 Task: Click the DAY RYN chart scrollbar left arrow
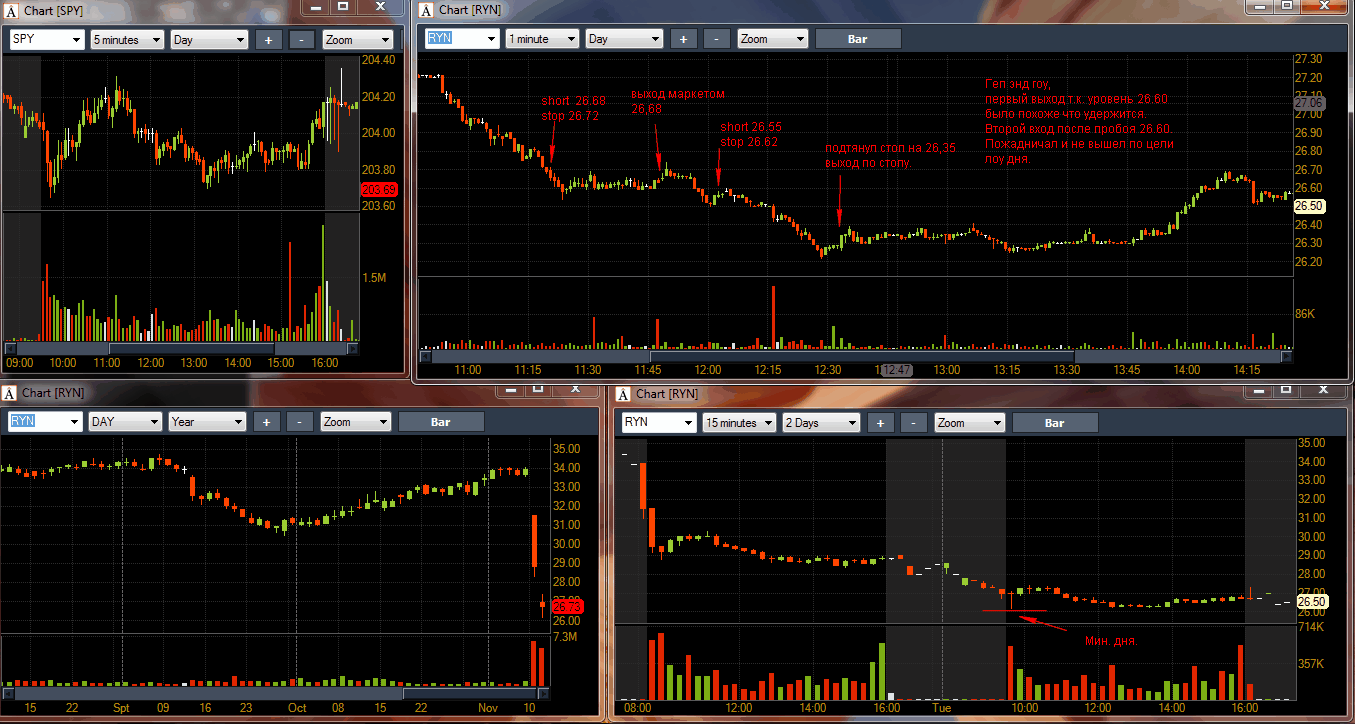(x=9, y=693)
